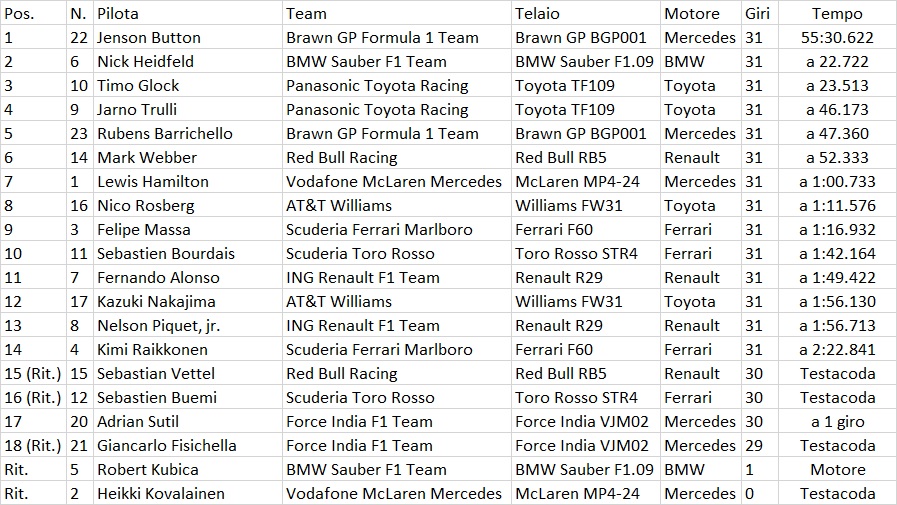The height and width of the screenshot is (505, 897).
Task: Click the Toyota TF109 cell for Timo Glock
Action: (585, 85)
